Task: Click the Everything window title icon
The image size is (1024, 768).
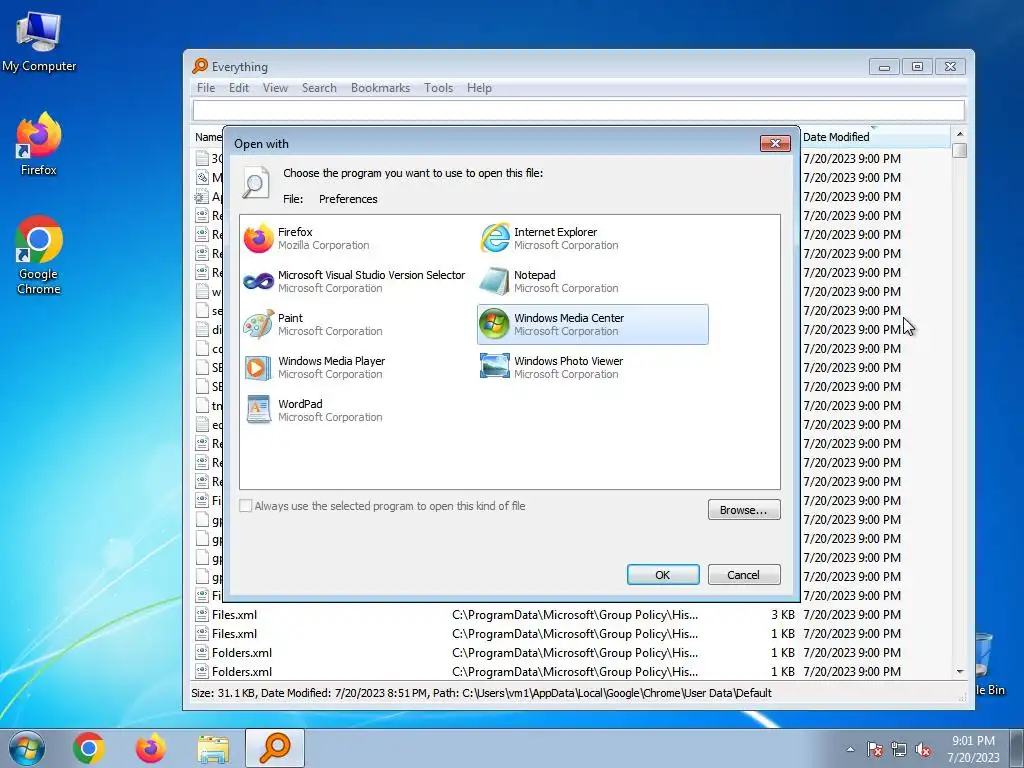Action: (200, 66)
